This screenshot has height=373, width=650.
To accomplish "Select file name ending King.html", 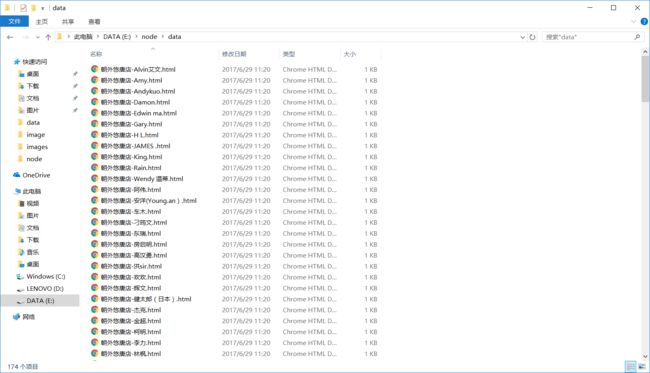I will pyautogui.click(x=131, y=157).
